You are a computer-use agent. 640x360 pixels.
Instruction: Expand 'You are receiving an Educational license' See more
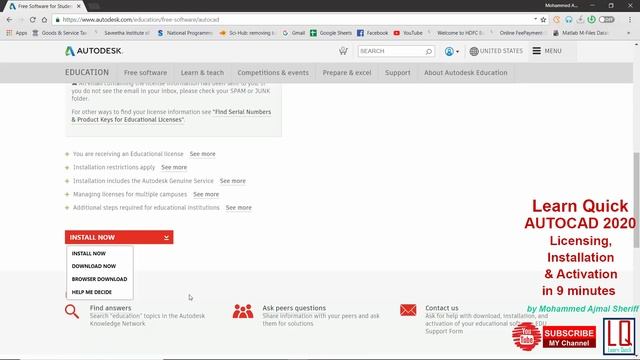202,154
